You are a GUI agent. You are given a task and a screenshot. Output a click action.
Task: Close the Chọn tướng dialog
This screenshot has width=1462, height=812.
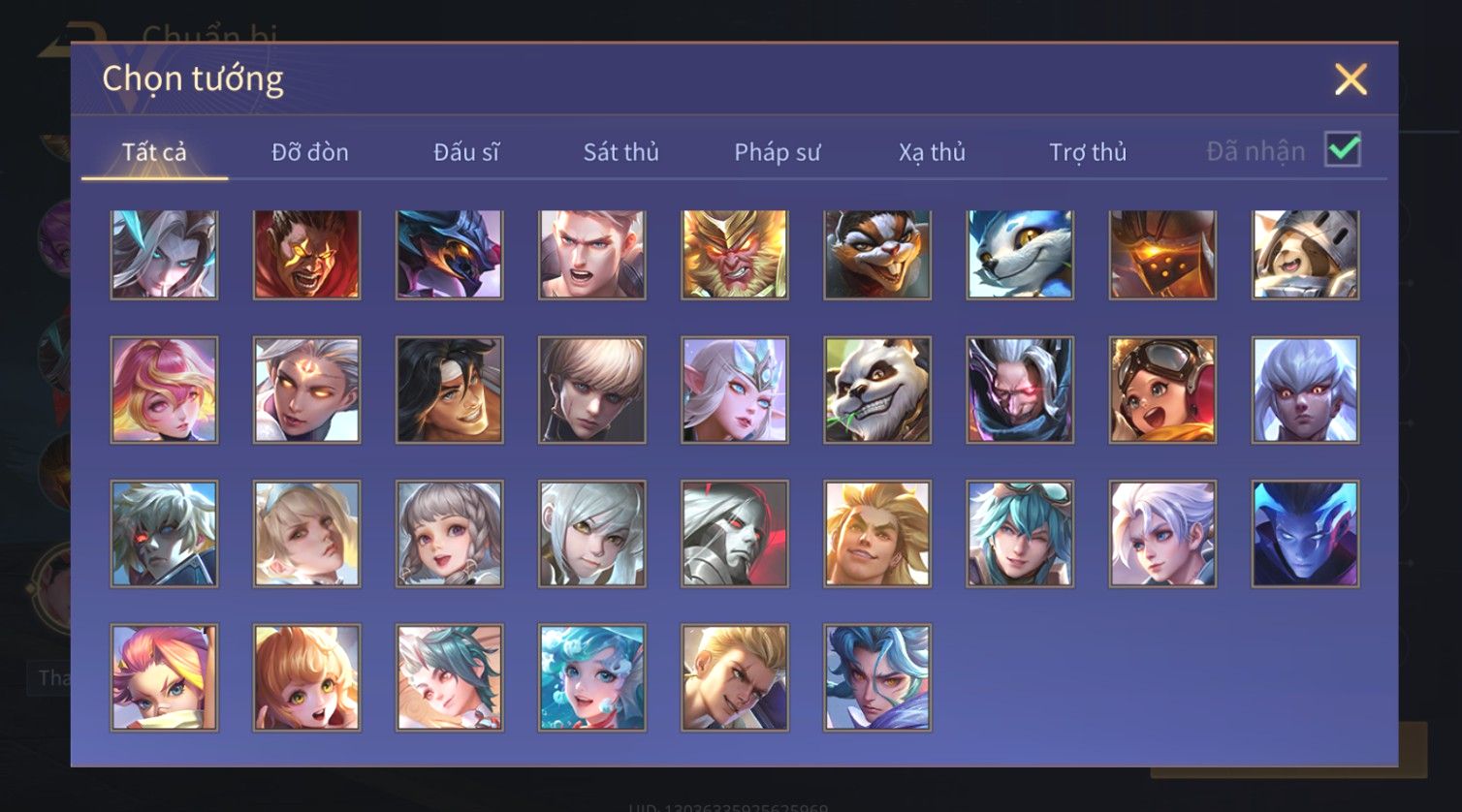[x=1351, y=79]
